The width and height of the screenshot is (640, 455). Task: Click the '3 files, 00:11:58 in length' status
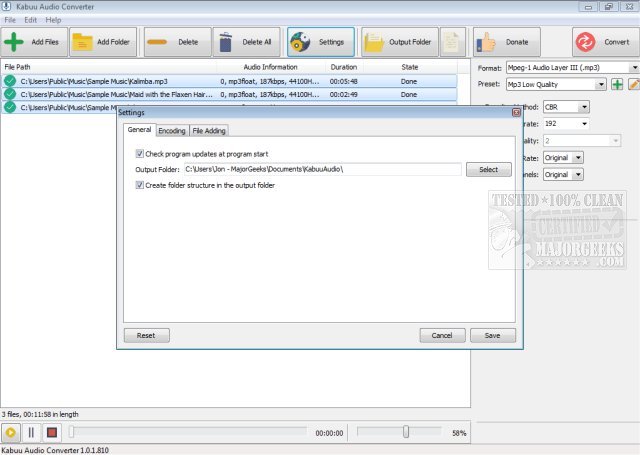tap(40, 414)
